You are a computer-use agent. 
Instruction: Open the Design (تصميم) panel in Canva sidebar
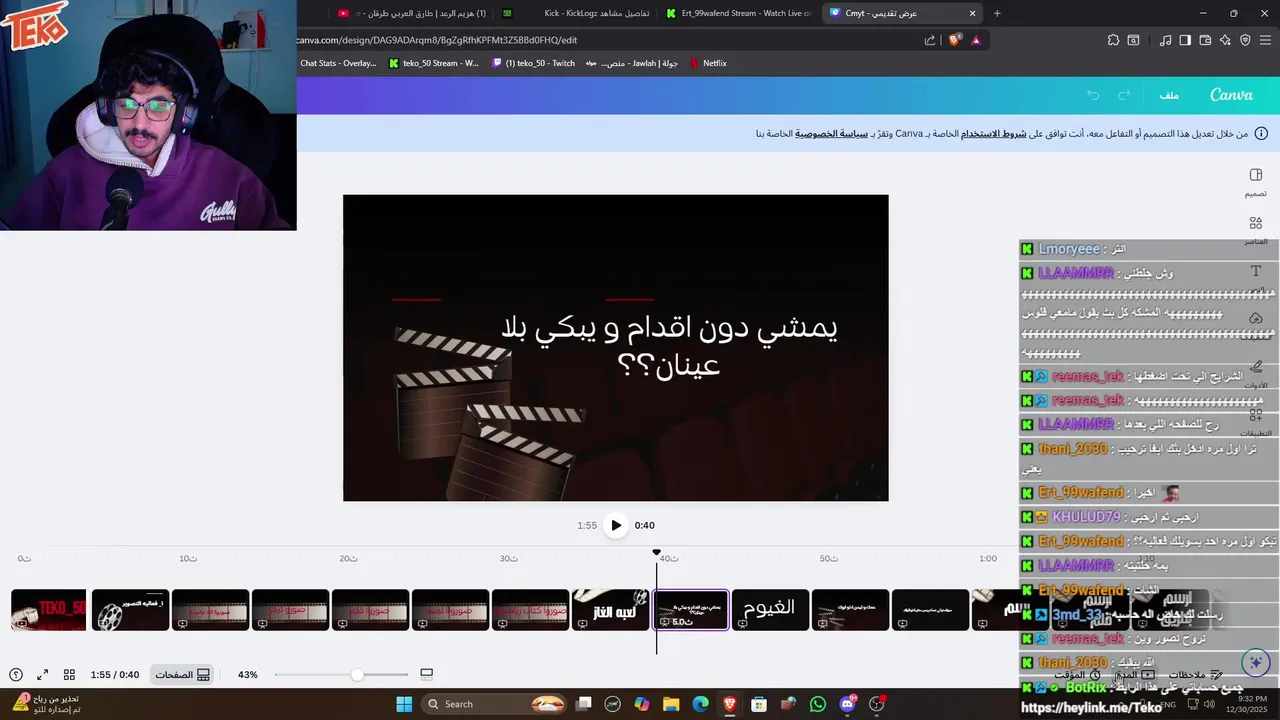[1256, 182]
